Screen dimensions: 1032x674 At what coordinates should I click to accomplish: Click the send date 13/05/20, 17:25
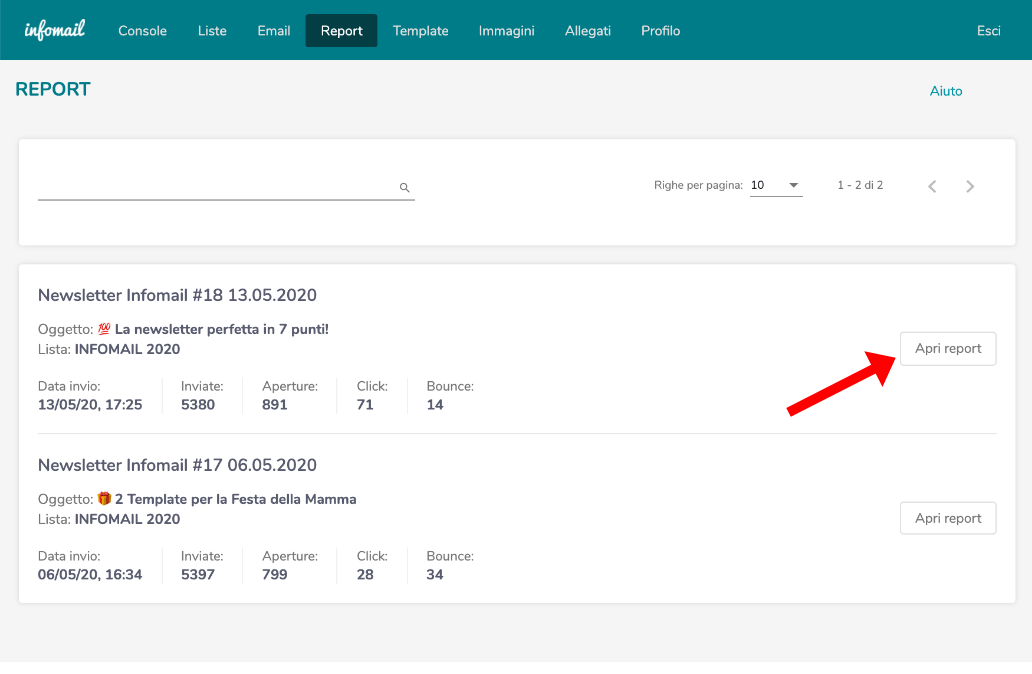point(90,405)
